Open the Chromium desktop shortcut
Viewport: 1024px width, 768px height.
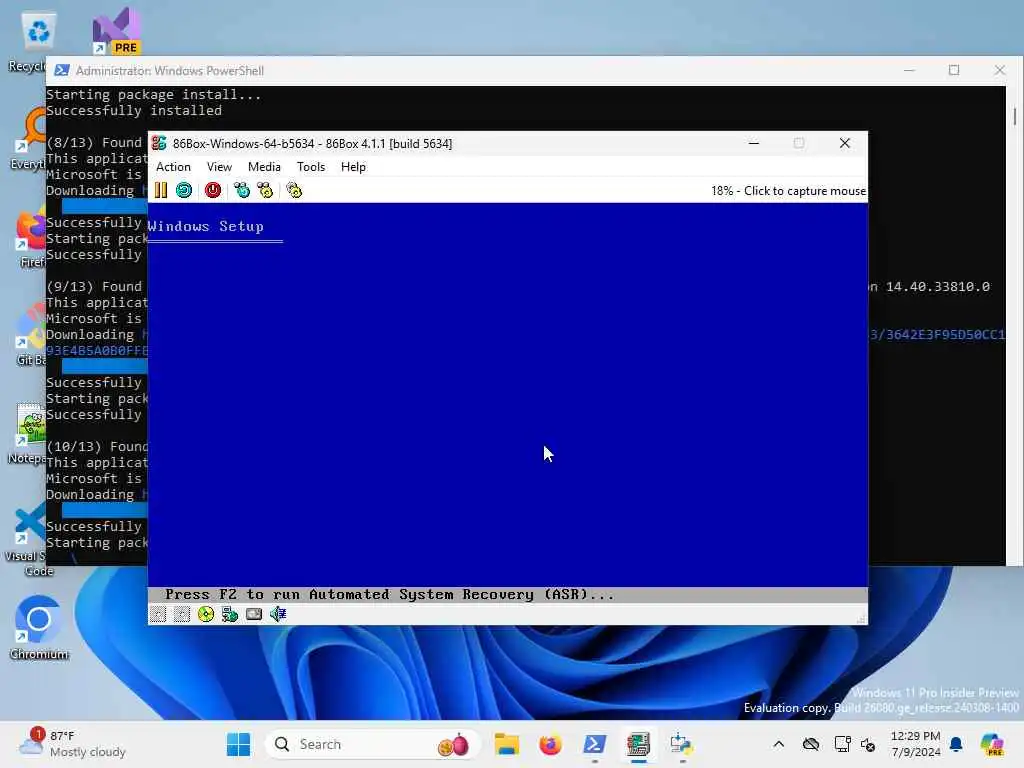point(39,628)
